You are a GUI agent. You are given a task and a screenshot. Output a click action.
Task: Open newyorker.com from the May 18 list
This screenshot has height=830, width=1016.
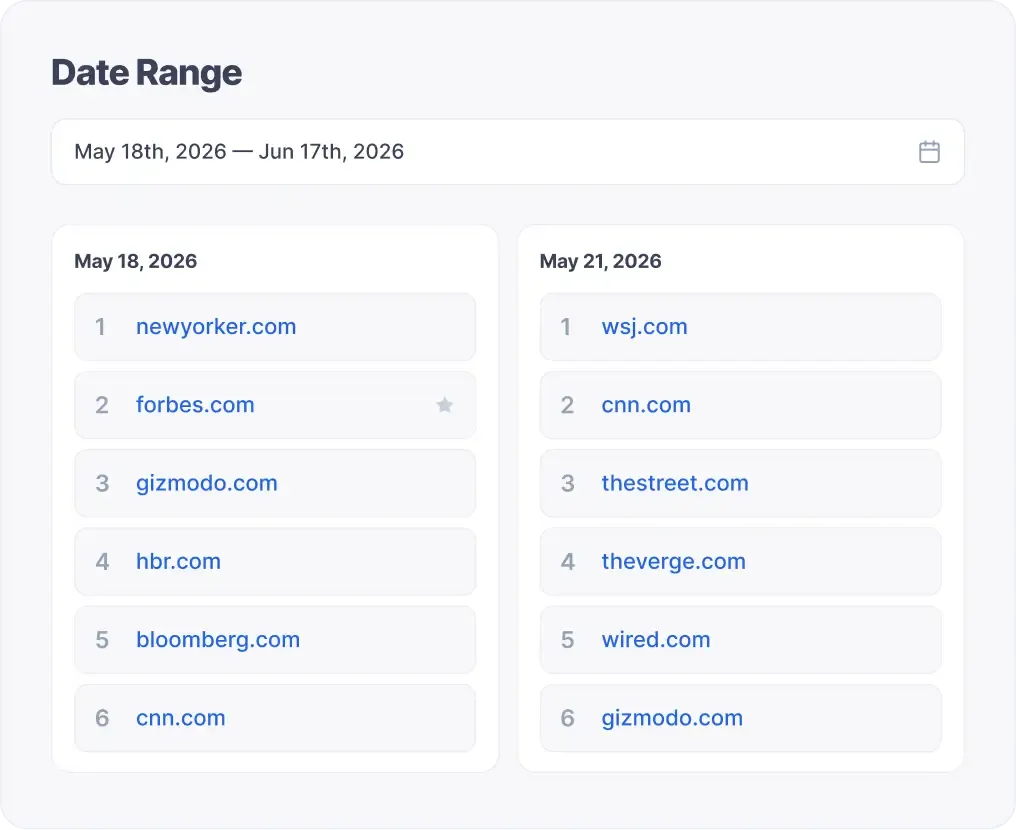(x=216, y=326)
